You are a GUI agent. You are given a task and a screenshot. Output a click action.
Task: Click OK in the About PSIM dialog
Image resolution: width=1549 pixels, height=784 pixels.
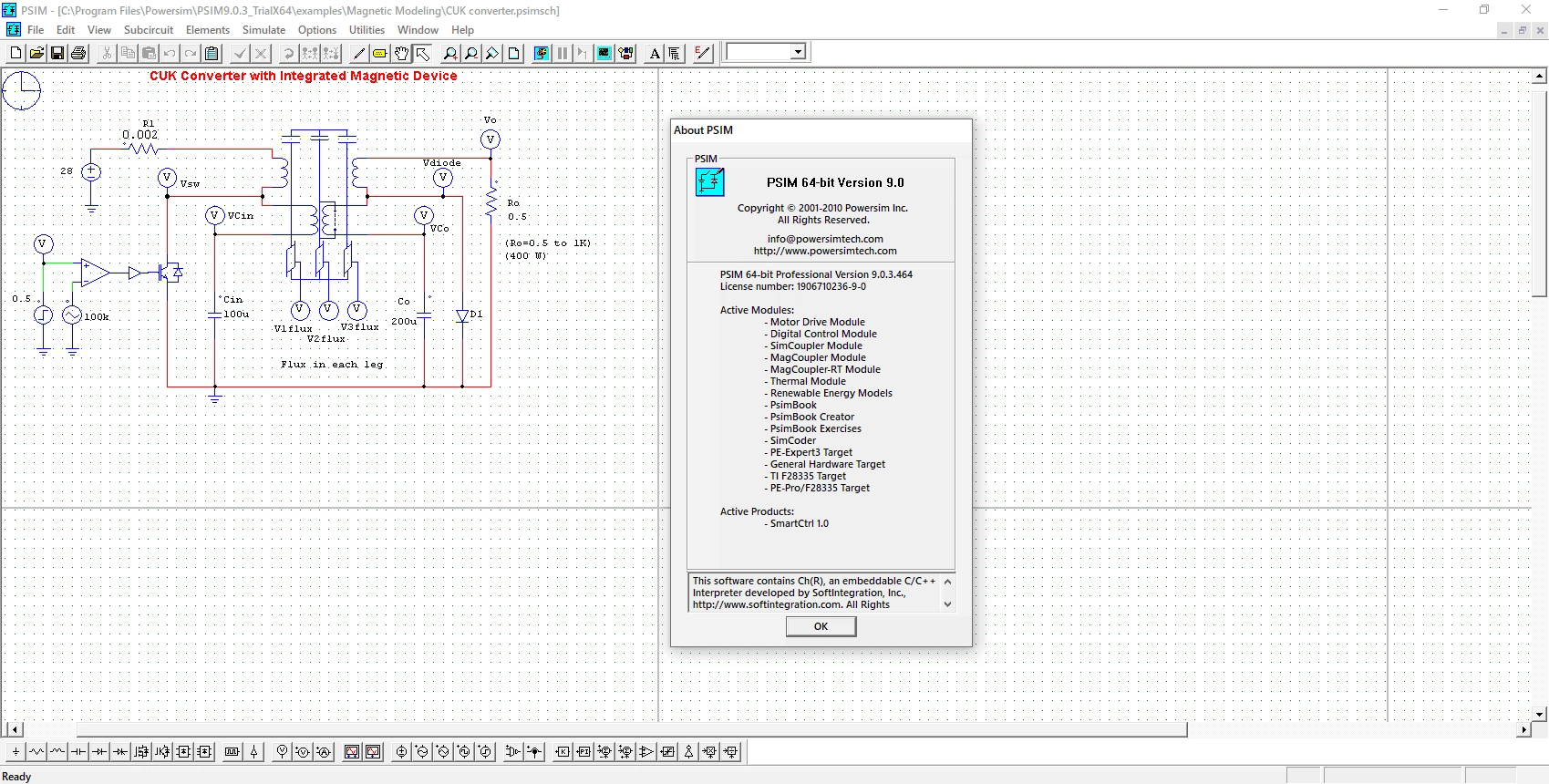pyautogui.click(x=821, y=626)
